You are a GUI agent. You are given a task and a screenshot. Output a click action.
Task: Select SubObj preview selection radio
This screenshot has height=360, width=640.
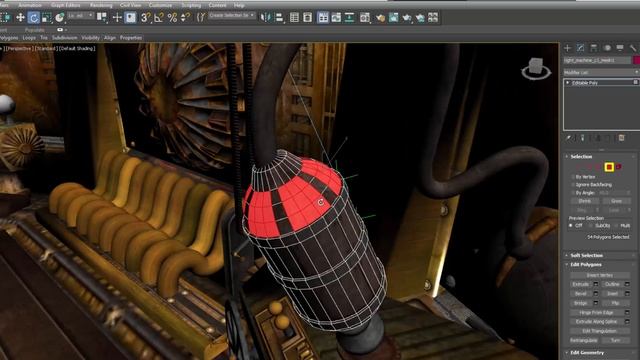[591, 225]
